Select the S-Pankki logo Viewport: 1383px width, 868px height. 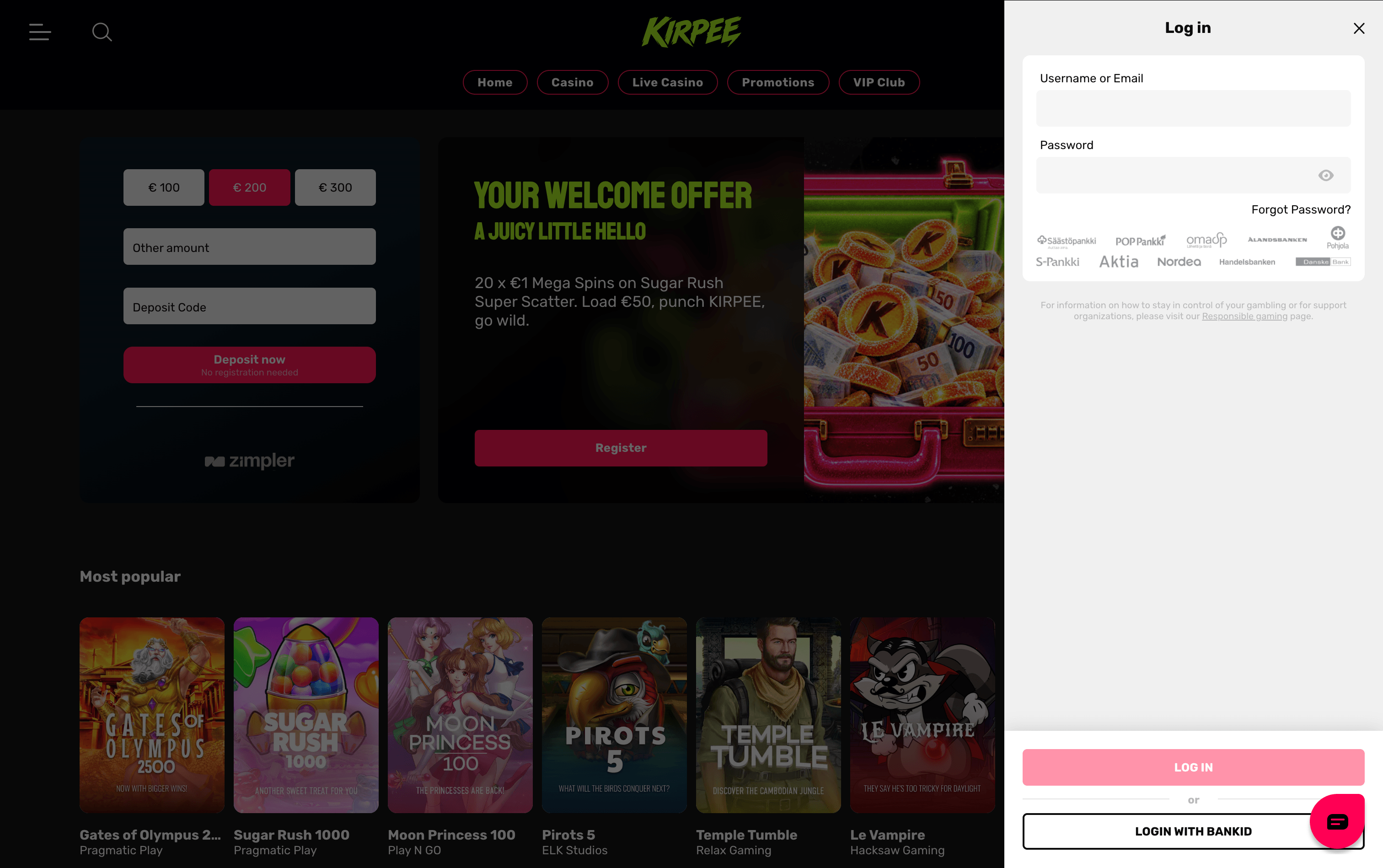1057,262
